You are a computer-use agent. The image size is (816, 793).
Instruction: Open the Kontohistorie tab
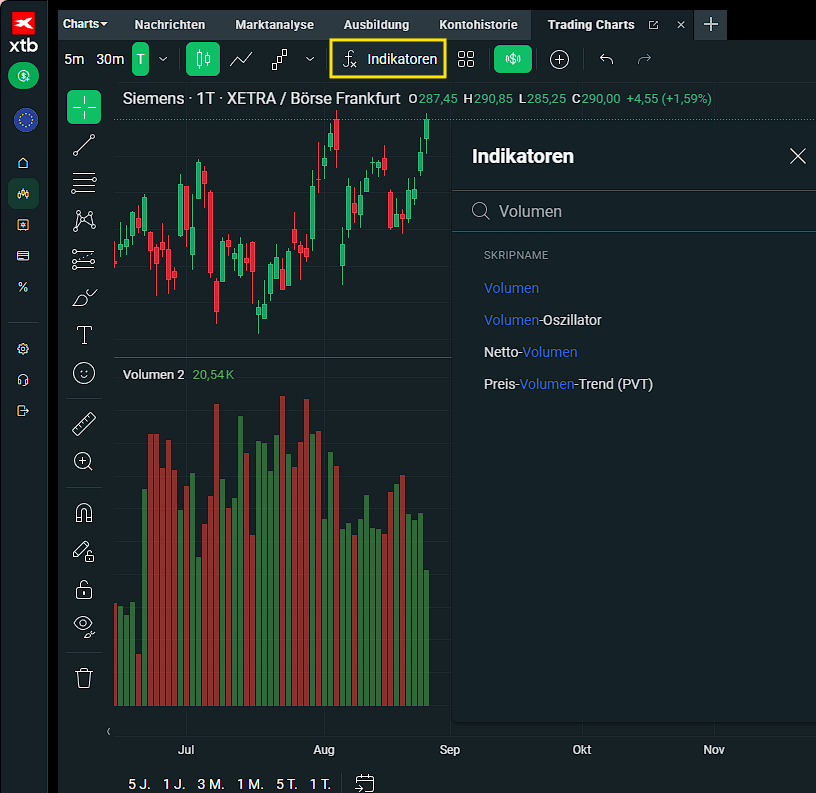pos(478,24)
